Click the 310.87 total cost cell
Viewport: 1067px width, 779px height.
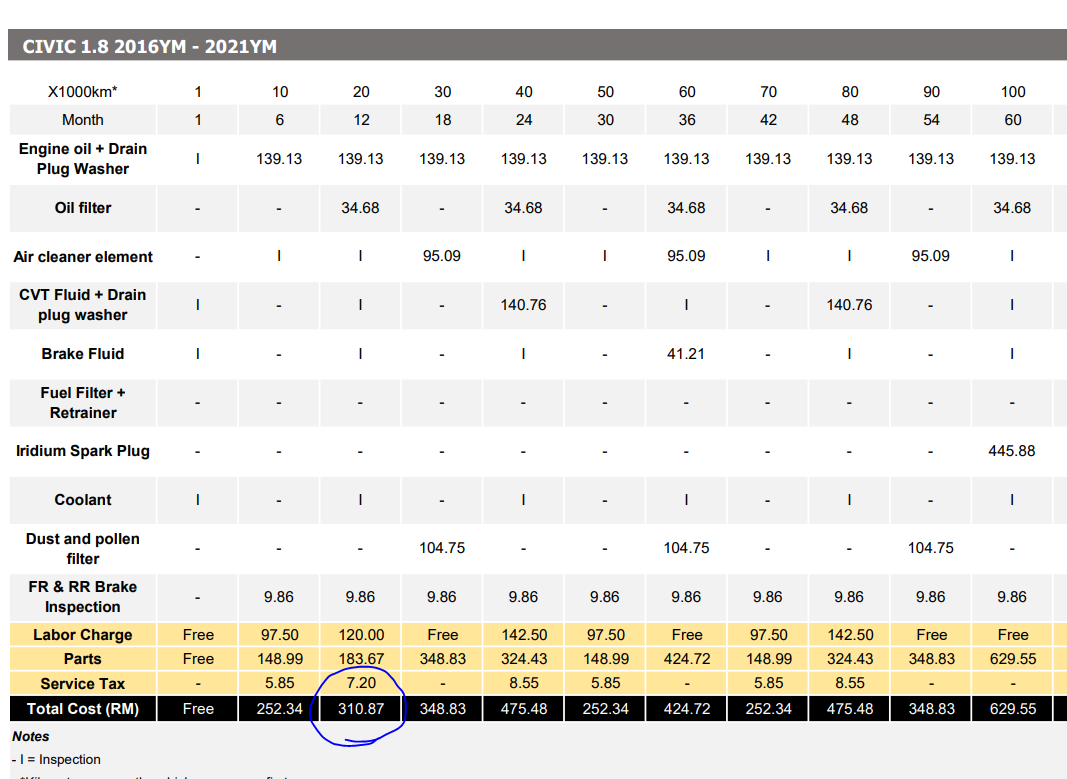(x=361, y=709)
